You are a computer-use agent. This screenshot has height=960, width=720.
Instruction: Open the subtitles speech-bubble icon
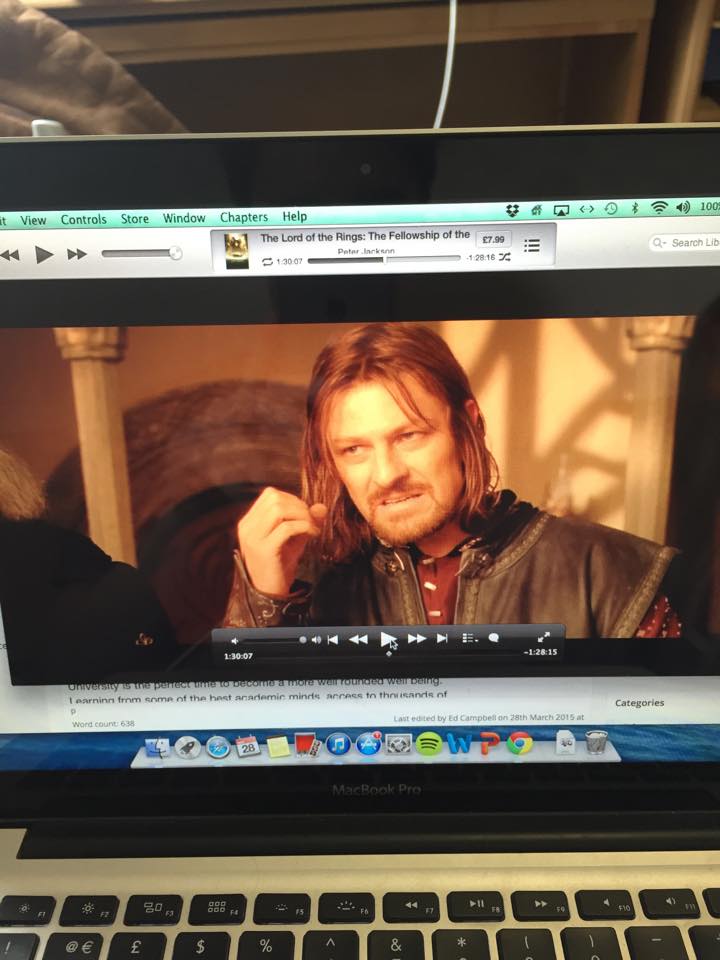[x=493, y=637]
